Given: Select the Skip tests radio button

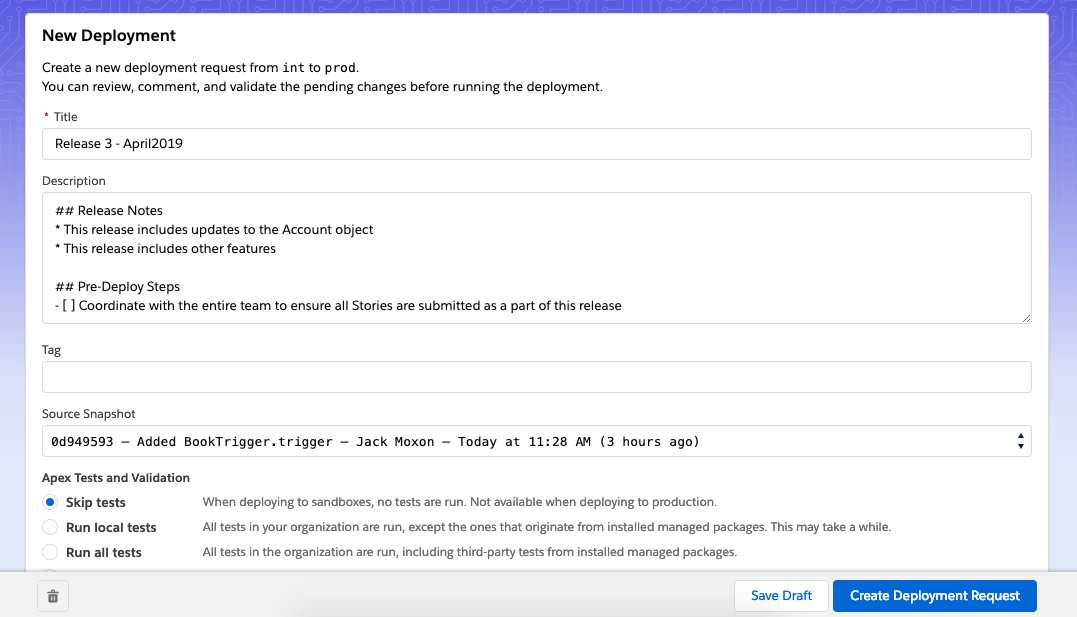Looking at the screenshot, I should [x=50, y=502].
